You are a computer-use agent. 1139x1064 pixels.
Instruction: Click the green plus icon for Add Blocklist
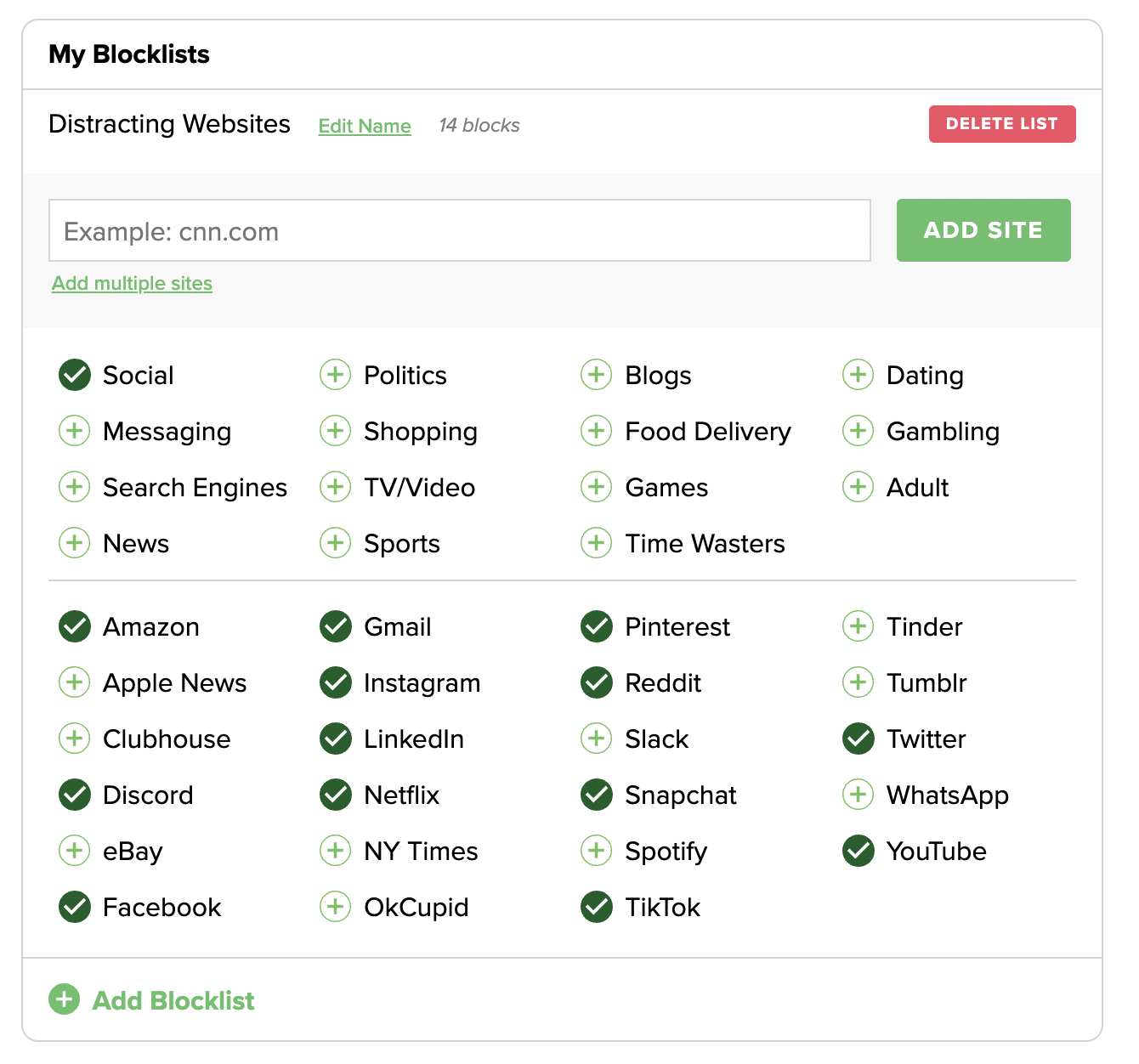point(64,999)
